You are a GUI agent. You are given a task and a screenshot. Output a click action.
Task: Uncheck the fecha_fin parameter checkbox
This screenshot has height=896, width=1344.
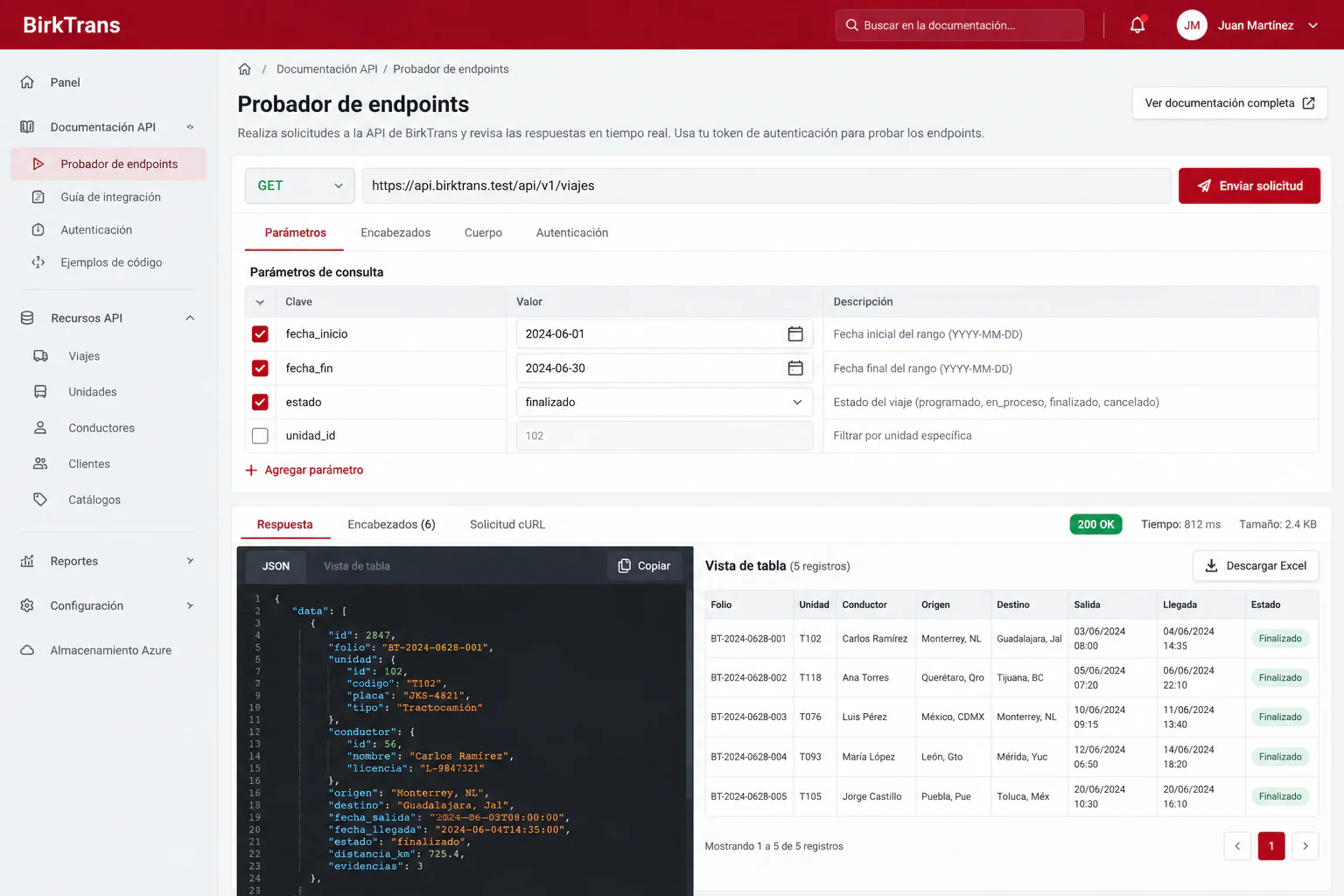point(260,368)
